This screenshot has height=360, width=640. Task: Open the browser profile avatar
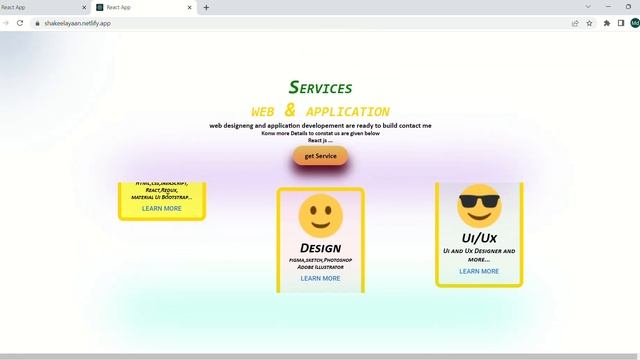tap(635, 23)
